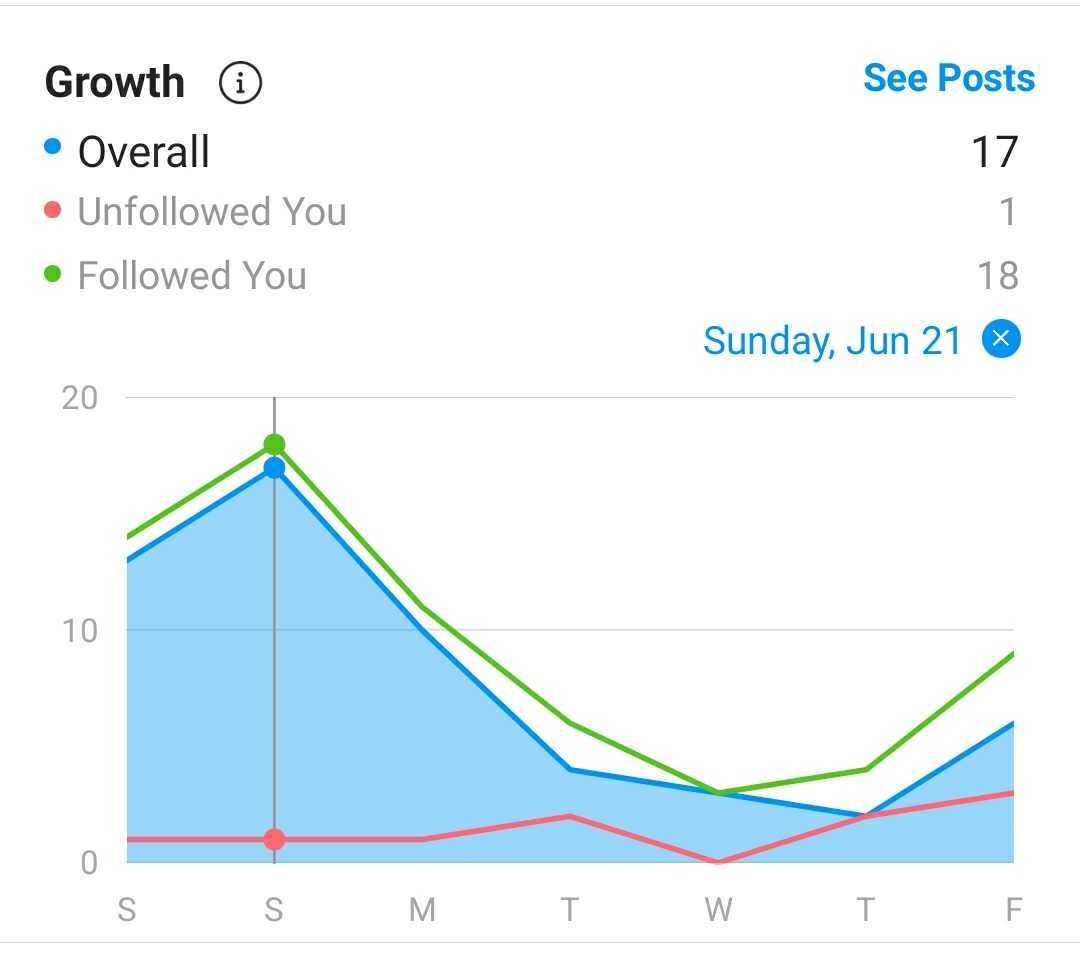This screenshot has width=1080, height=954.
Task: Toggle the Overall series visibility
Action: 145,150
